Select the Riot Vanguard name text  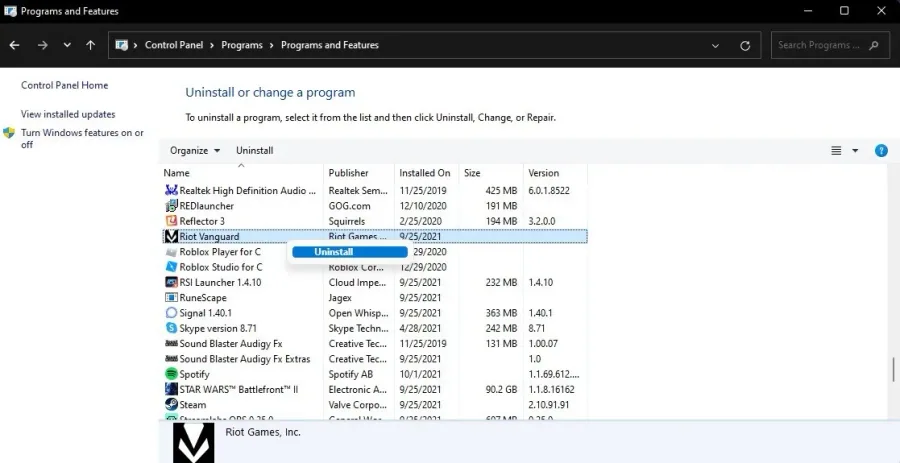pos(209,236)
